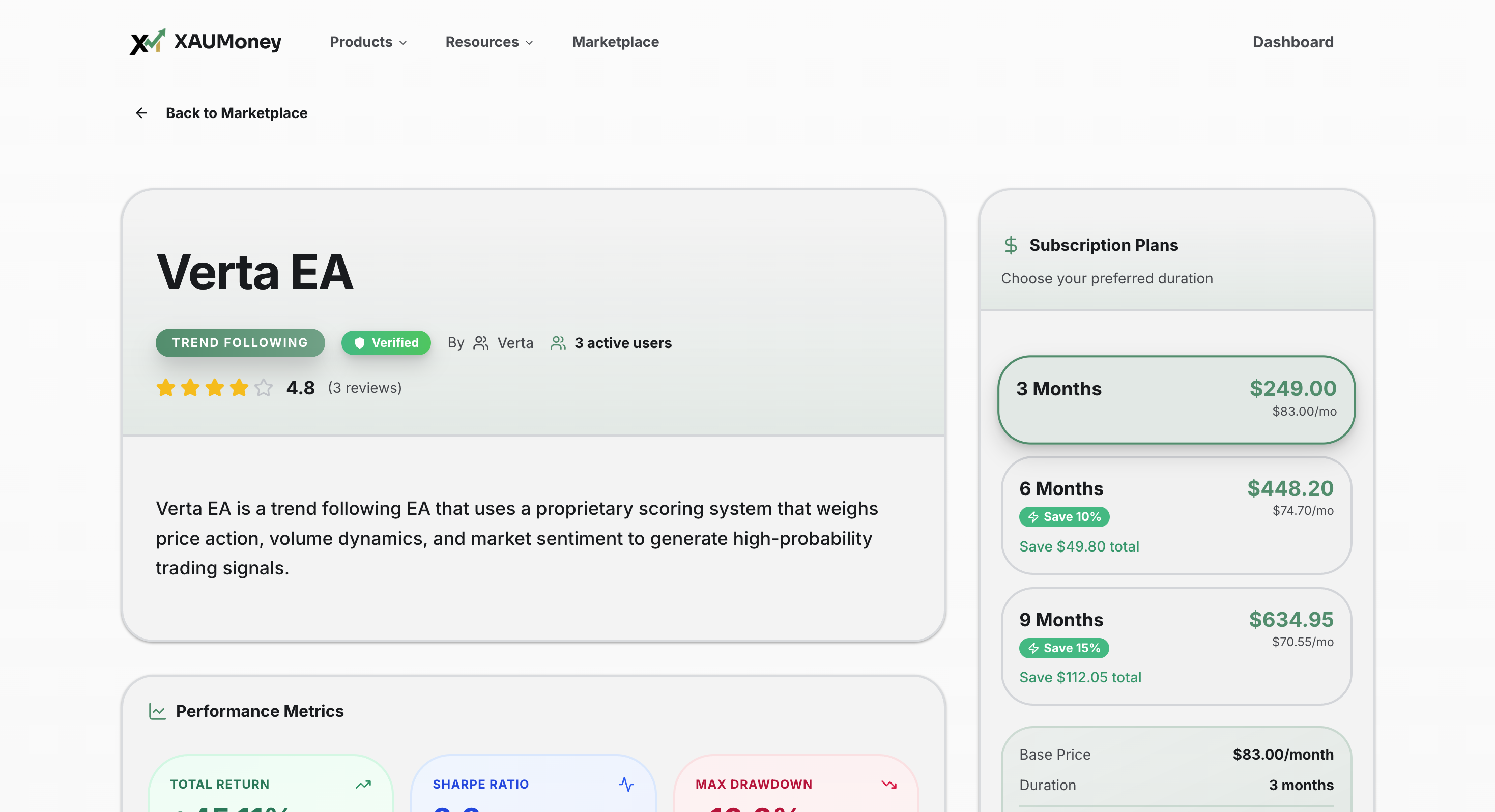Open the Dashboard link
The width and height of the screenshot is (1495, 812).
[1292, 42]
